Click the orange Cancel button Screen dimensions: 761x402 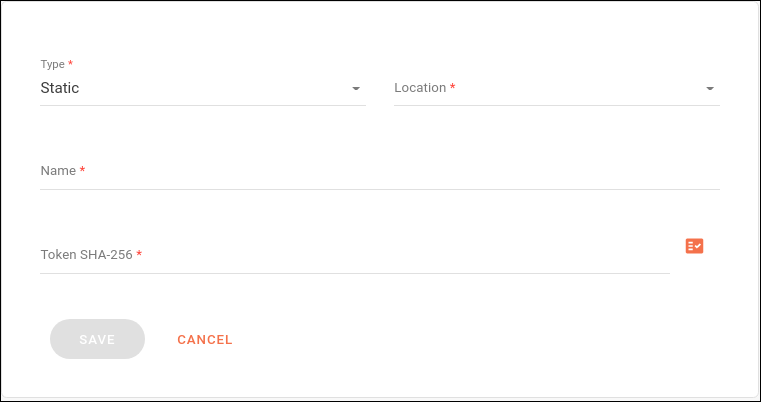205,340
